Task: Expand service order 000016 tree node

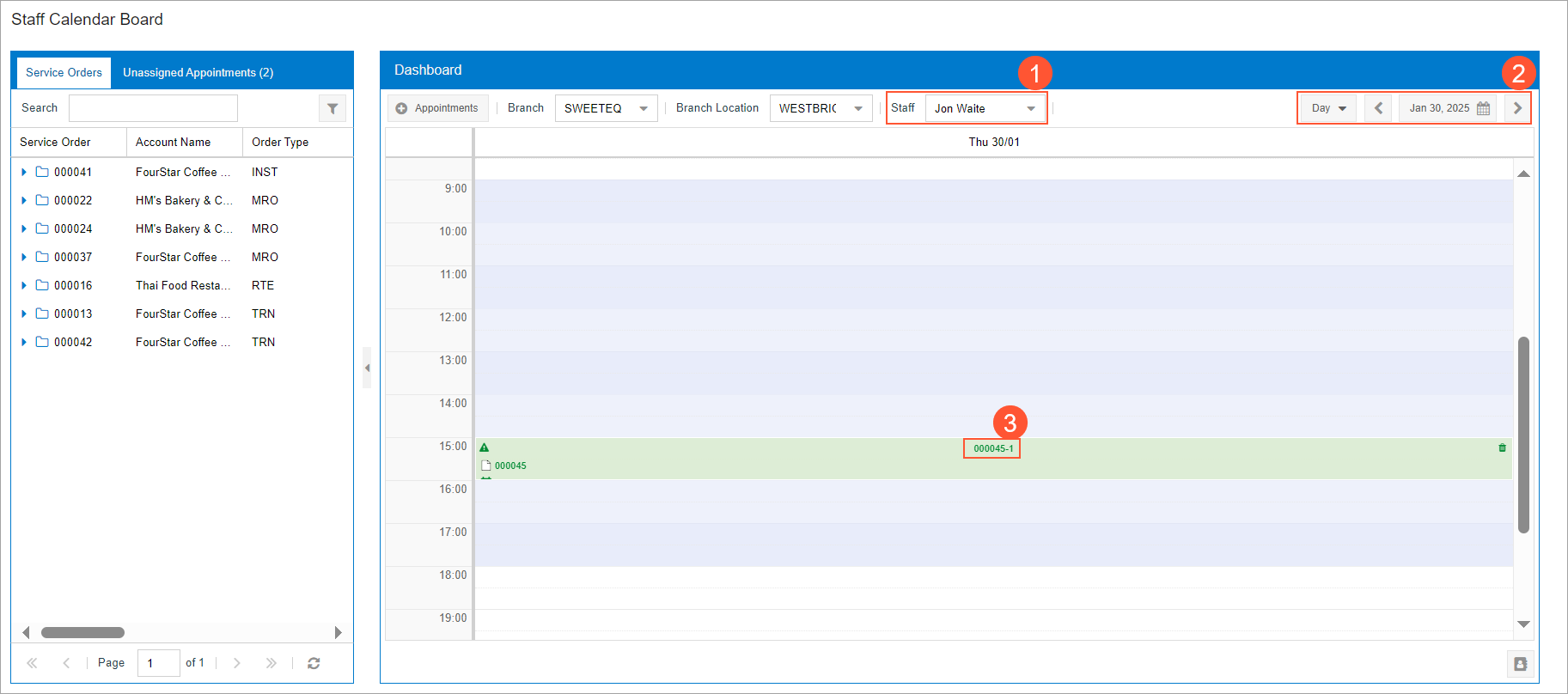Action: pyautogui.click(x=24, y=285)
